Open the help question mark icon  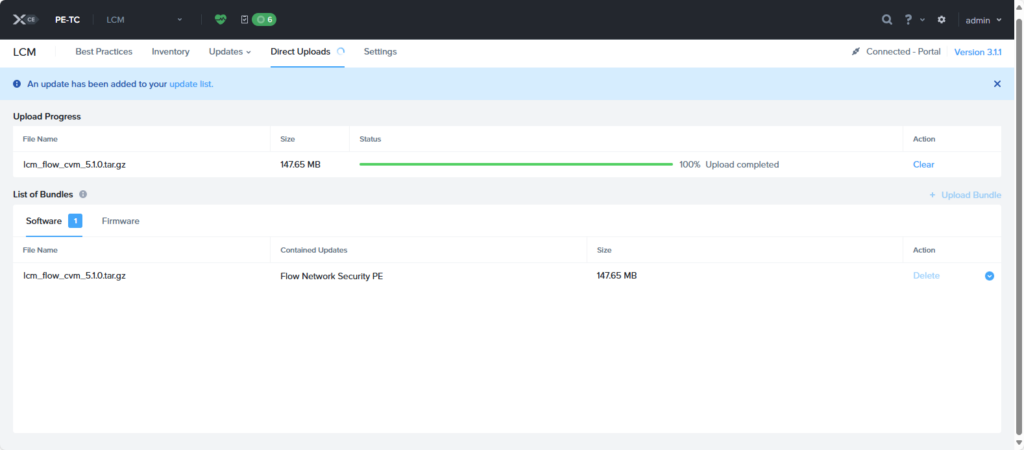pyautogui.click(x=908, y=20)
